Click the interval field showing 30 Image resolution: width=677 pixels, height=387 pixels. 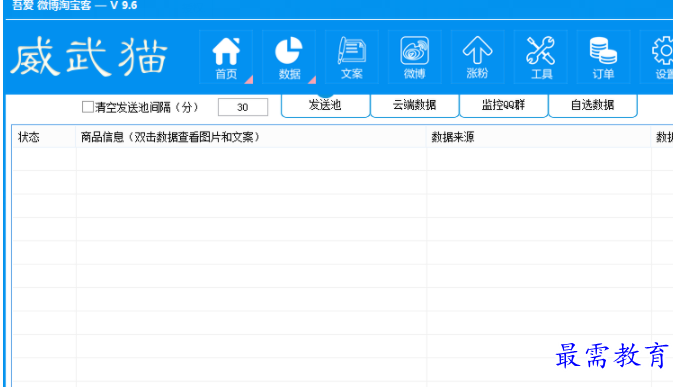tap(243, 107)
